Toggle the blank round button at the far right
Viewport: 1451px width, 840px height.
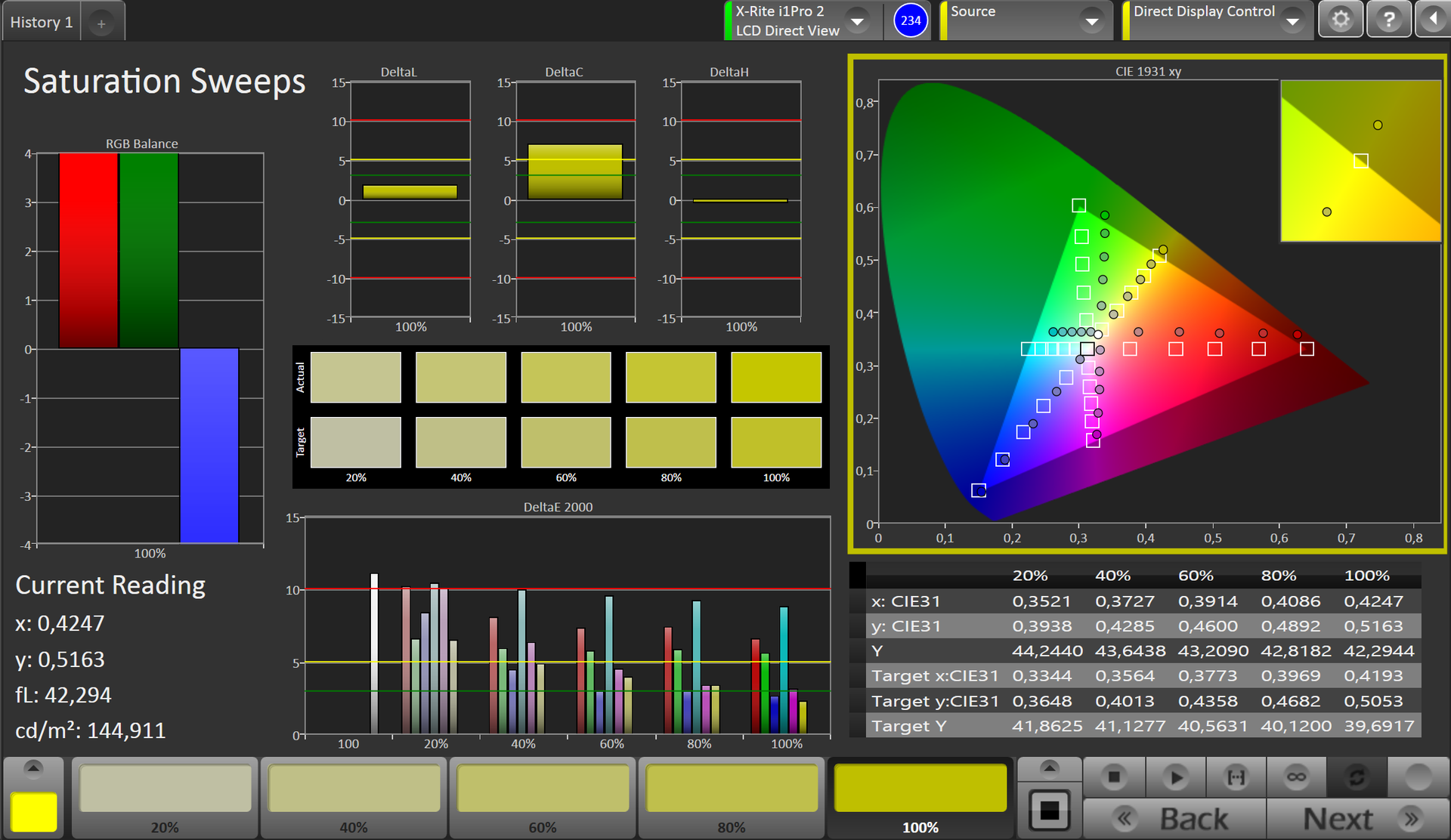[1418, 777]
